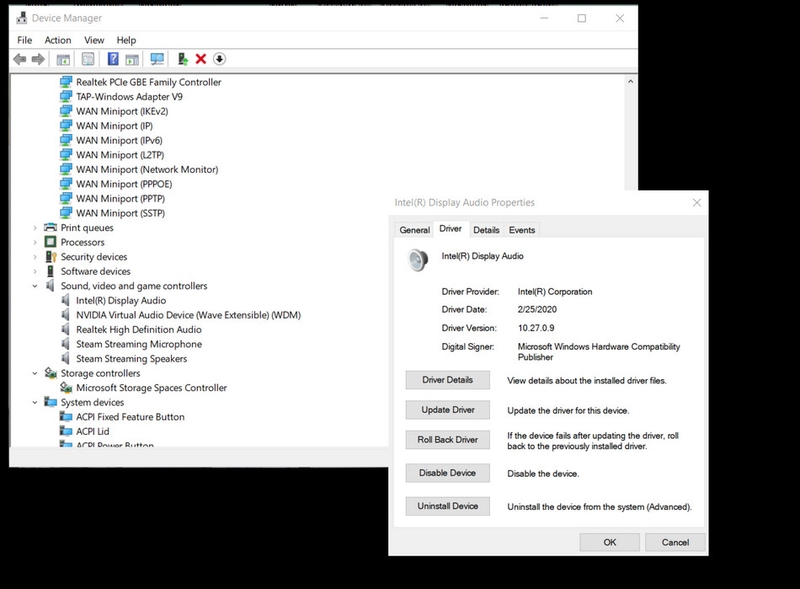Viewport: 800px width, 589px height.
Task: Click the Properties sheet toolbar icon
Action: click(x=88, y=59)
